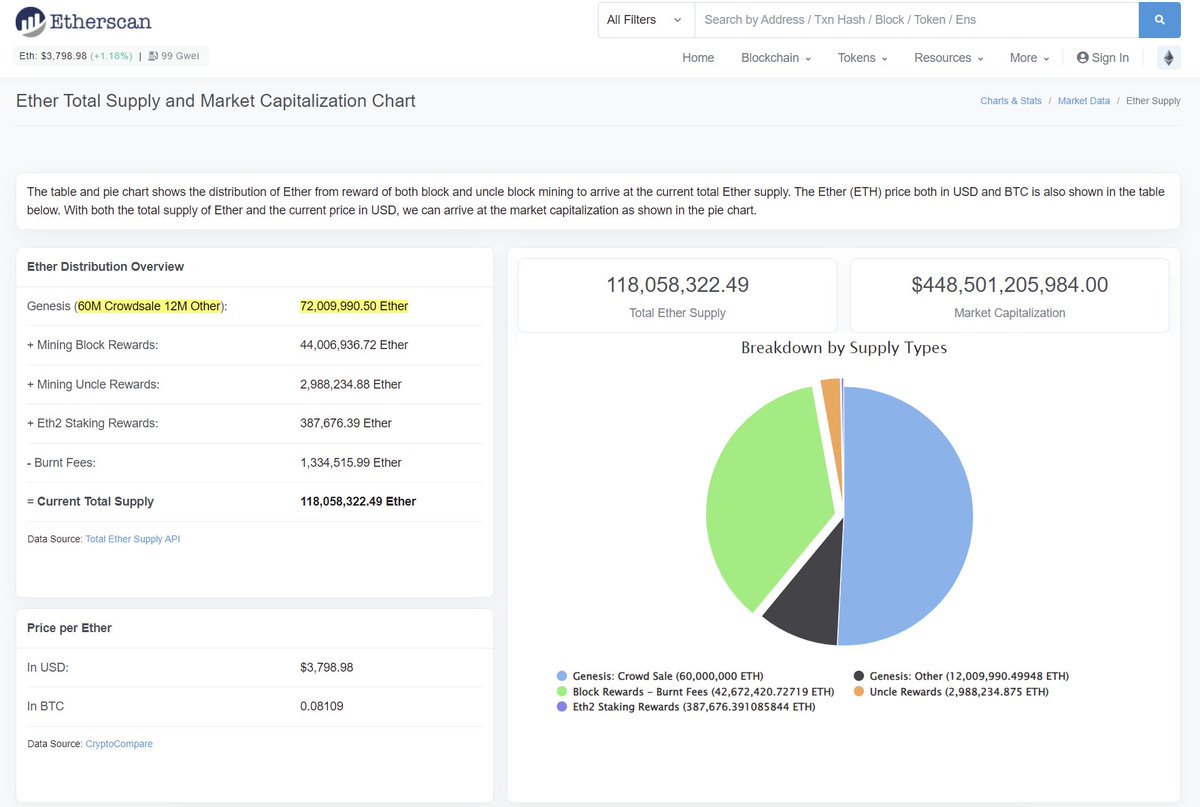
Task: Click the Ethereum diamond network icon
Action: pos(1168,58)
